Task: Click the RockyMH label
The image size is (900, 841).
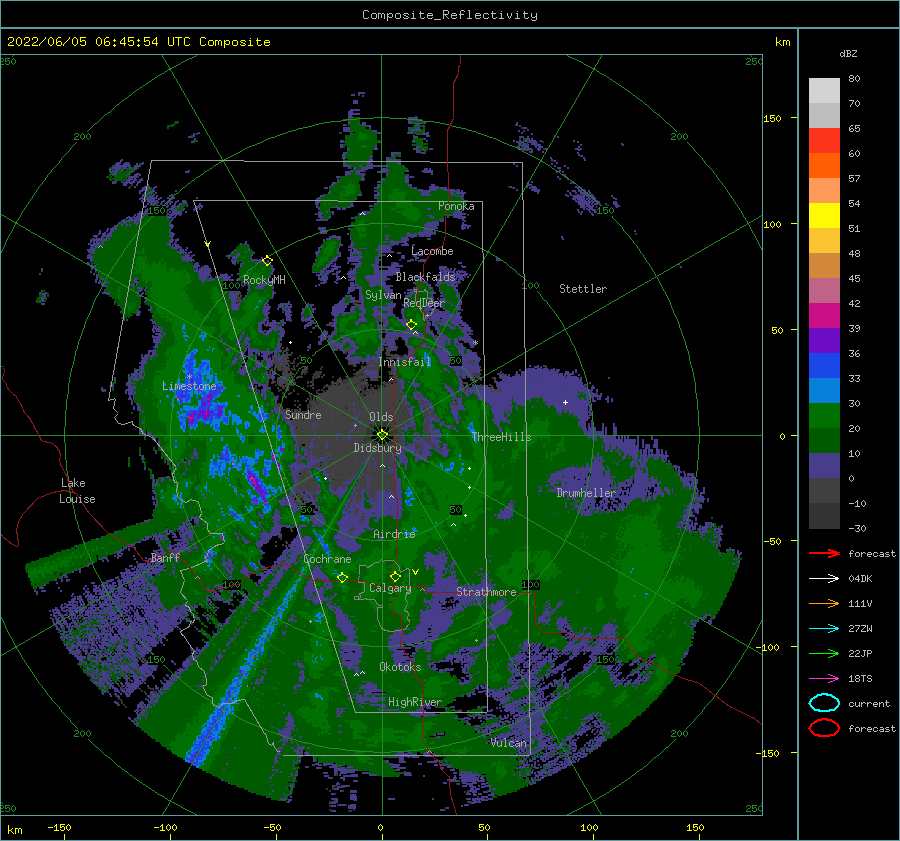Action: point(264,280)
